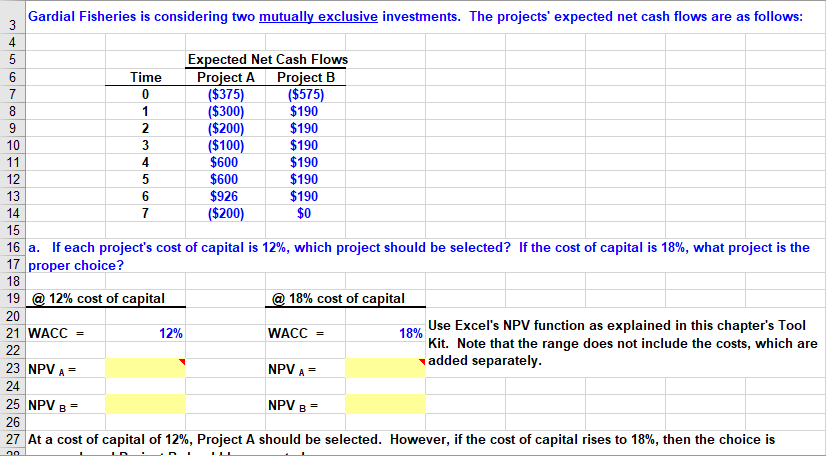826x456 pixels.
Task: Click the question a. text in row 16
Action: 419,247
